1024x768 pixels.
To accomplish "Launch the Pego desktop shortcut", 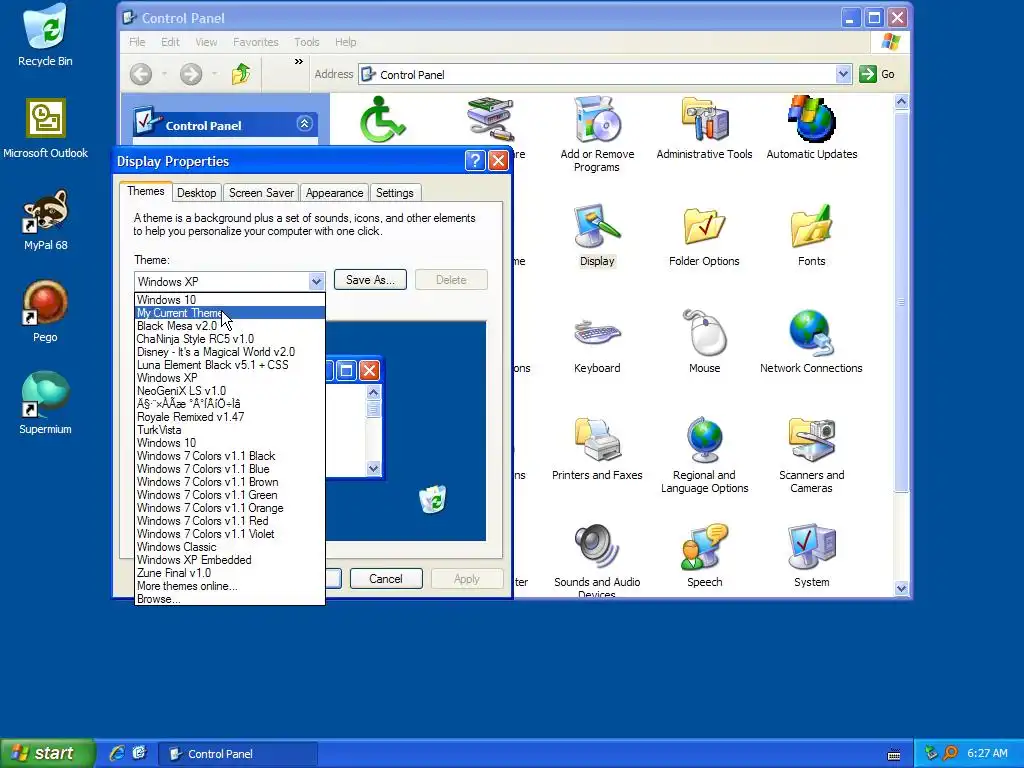I will [45, 312].
